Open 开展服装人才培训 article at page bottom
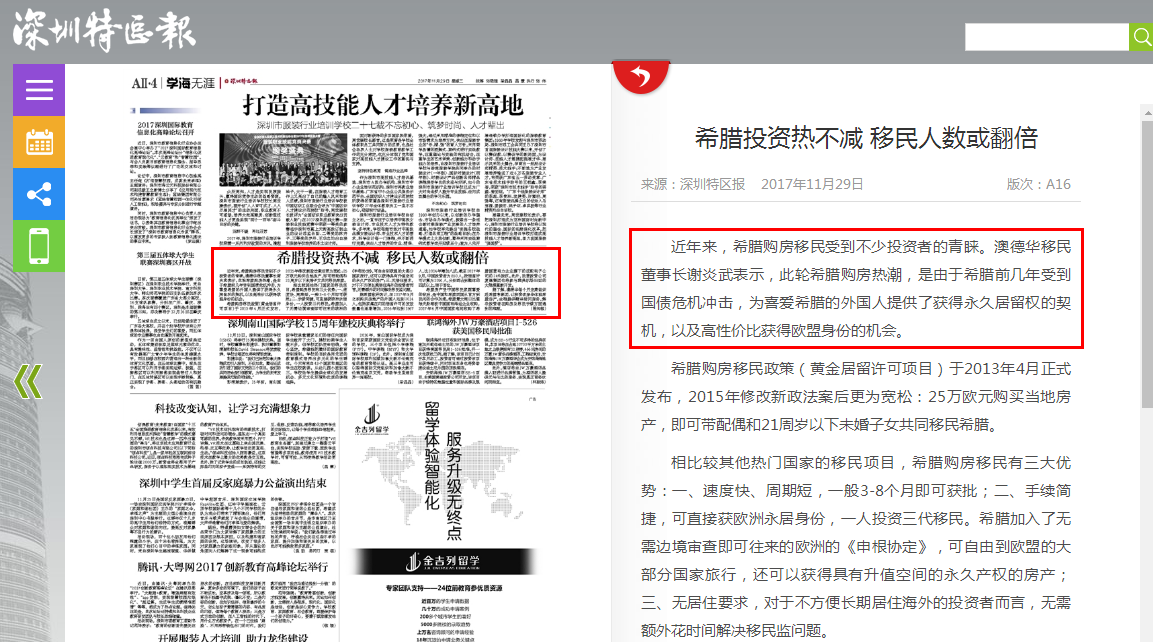The width and height of the screenshot is (1153, 642). 233,637
